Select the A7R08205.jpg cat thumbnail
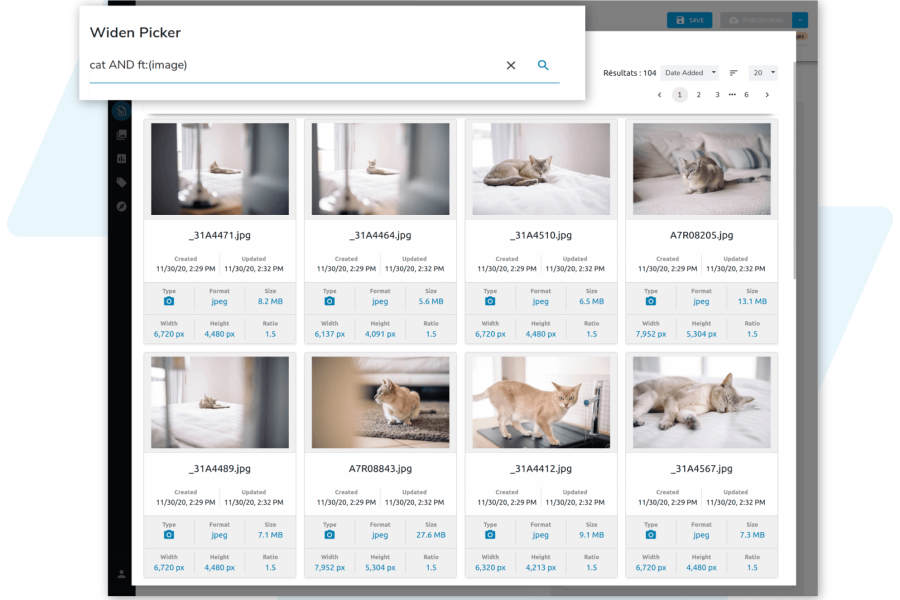The image size is (900, 600). pyautogui.click(x=701, y=169)
